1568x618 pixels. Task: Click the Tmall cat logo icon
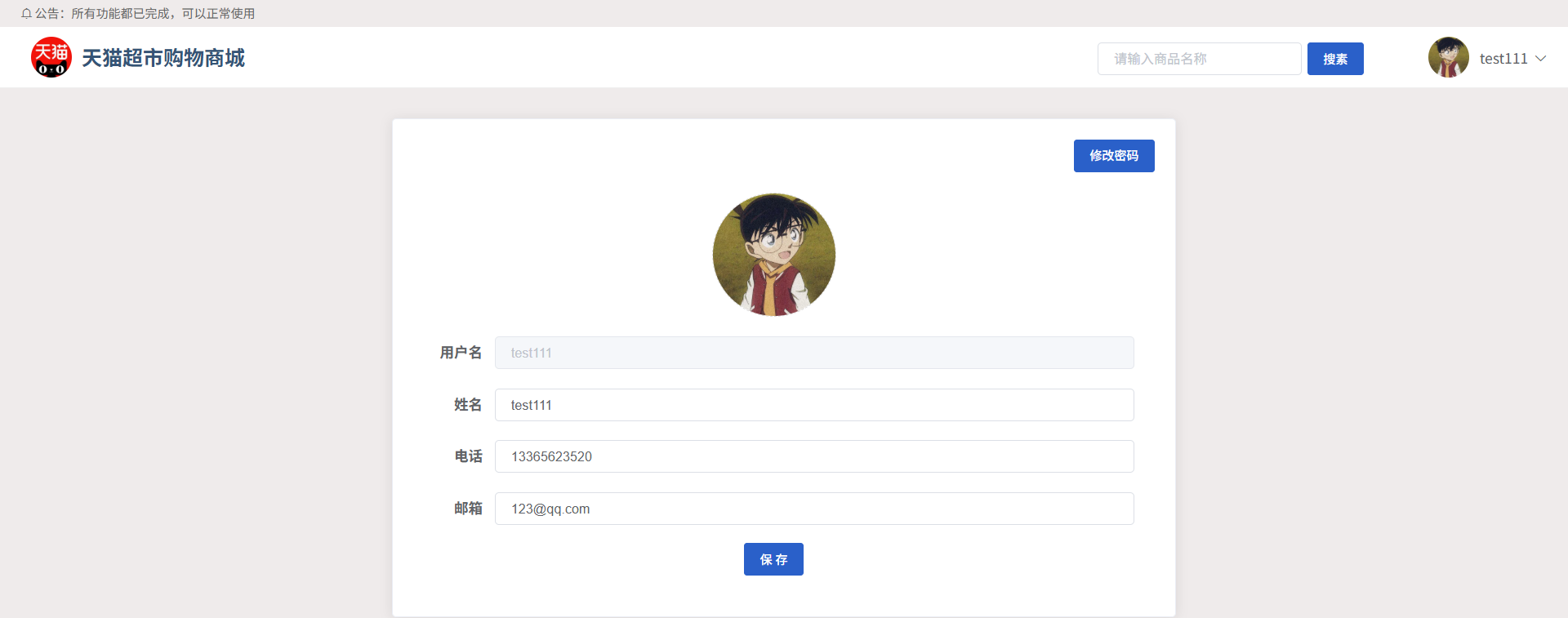[51, 57]
